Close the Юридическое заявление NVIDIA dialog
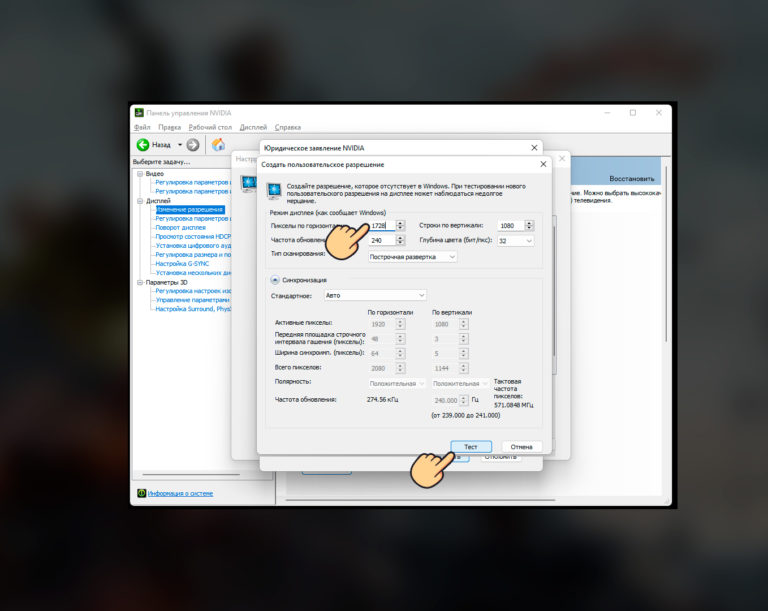This screenshot has width=768, height=611. (x=534, y=147)
